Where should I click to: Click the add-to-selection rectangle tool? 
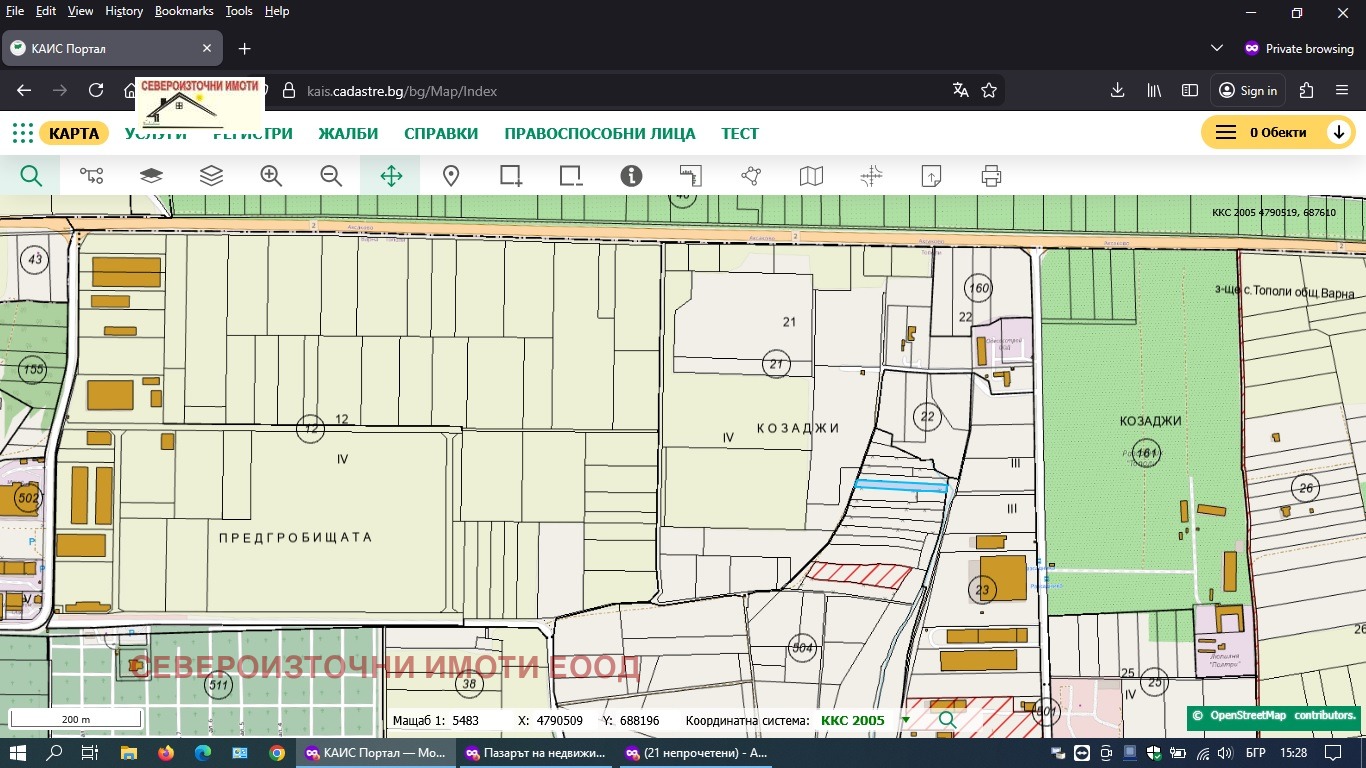coord(511,177)
